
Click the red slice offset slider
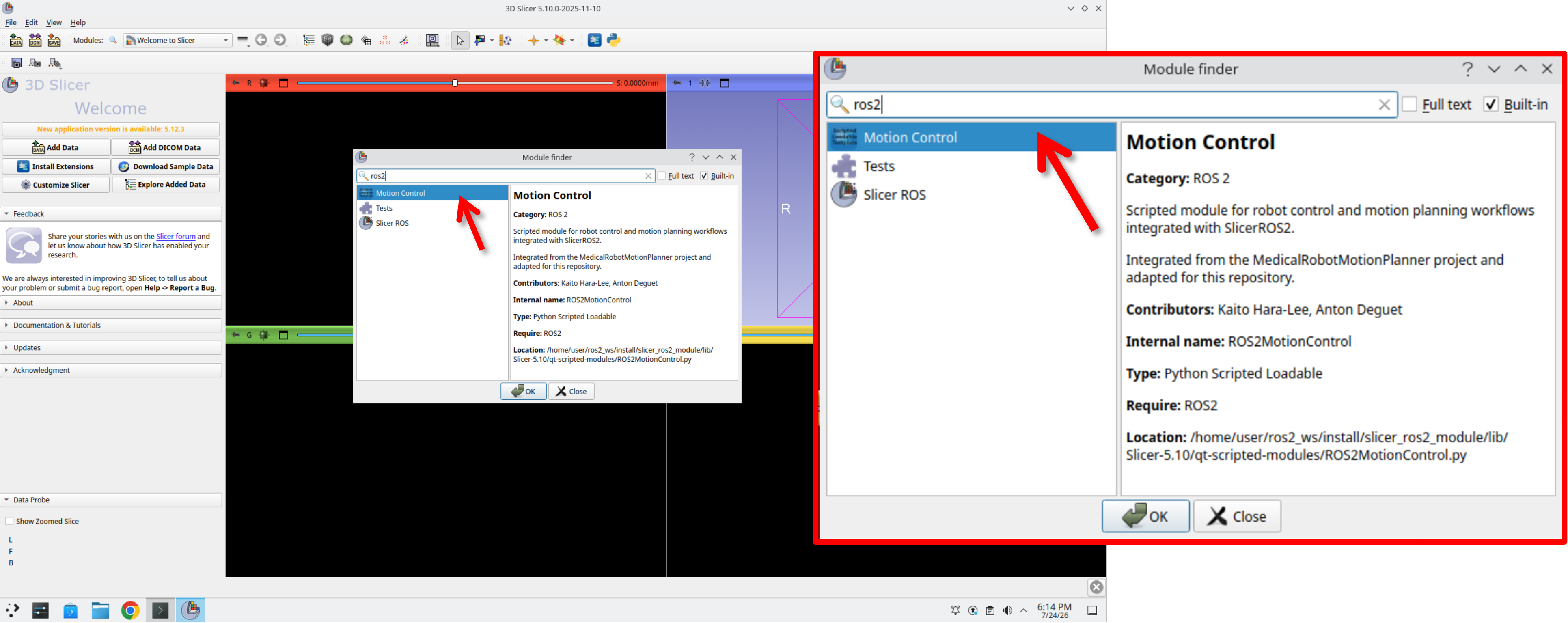455,83
